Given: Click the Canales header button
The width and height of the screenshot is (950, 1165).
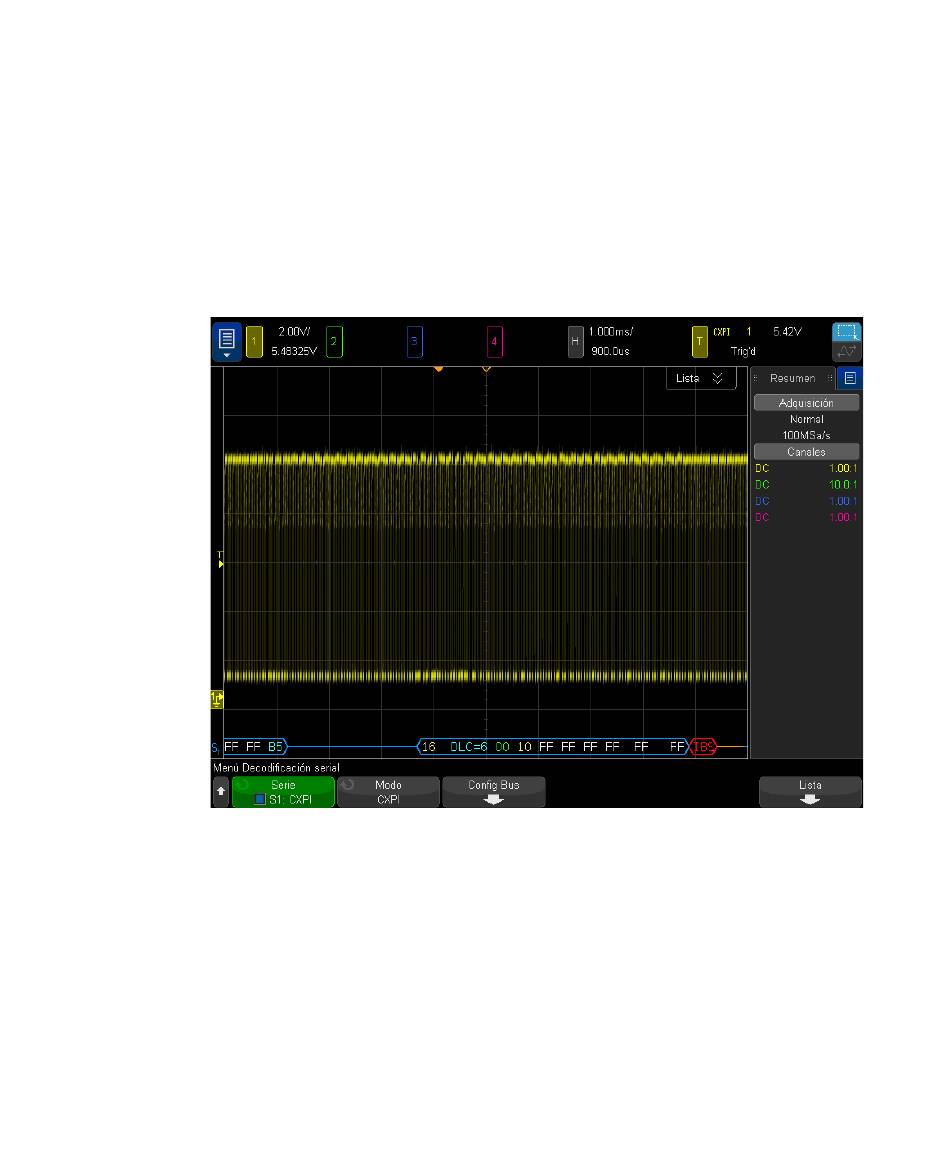Looking at the screenshot, I should point(806,452).
